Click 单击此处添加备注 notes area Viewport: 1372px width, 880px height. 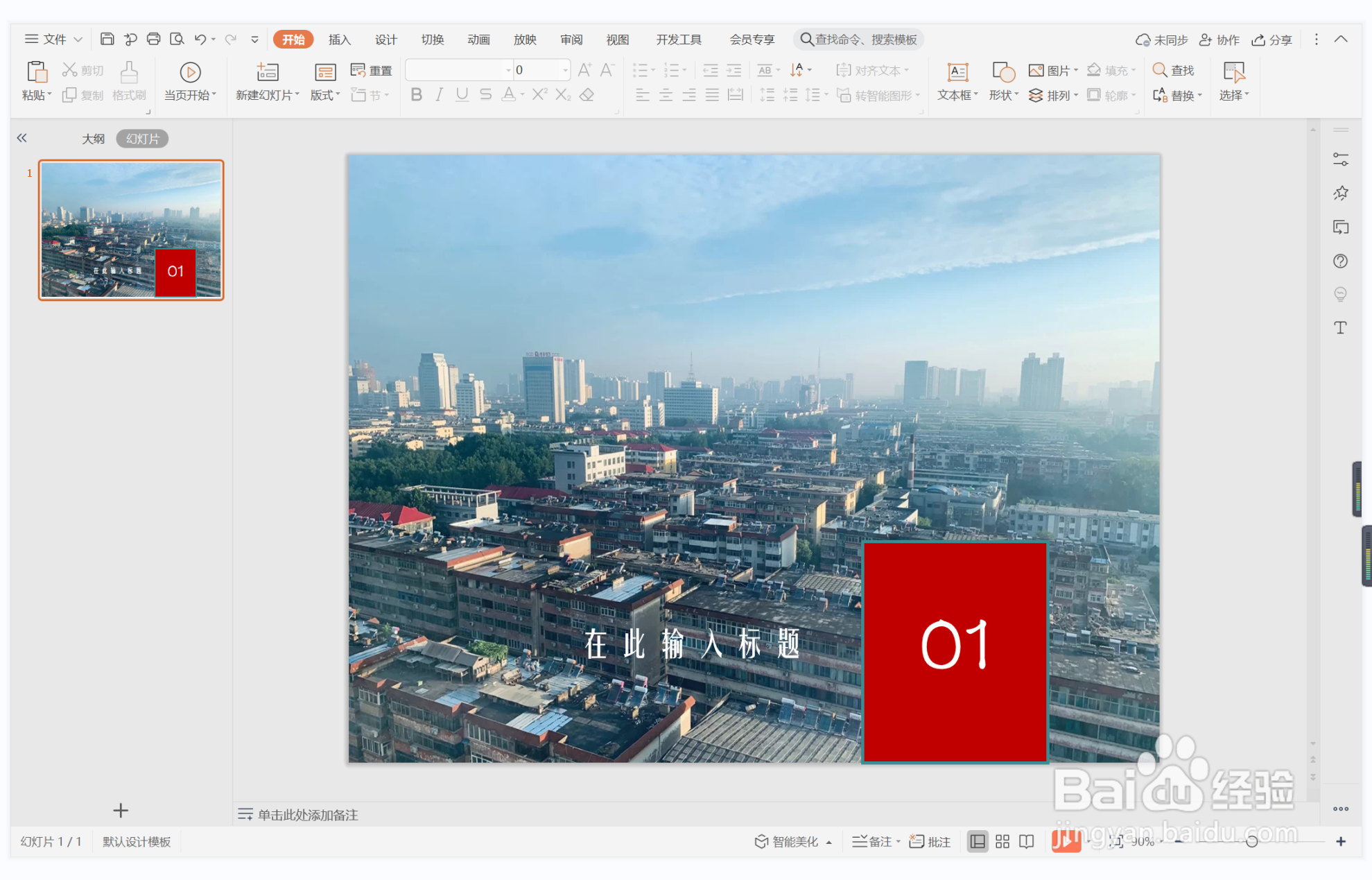pyautogui.click(x=308, y=815)
